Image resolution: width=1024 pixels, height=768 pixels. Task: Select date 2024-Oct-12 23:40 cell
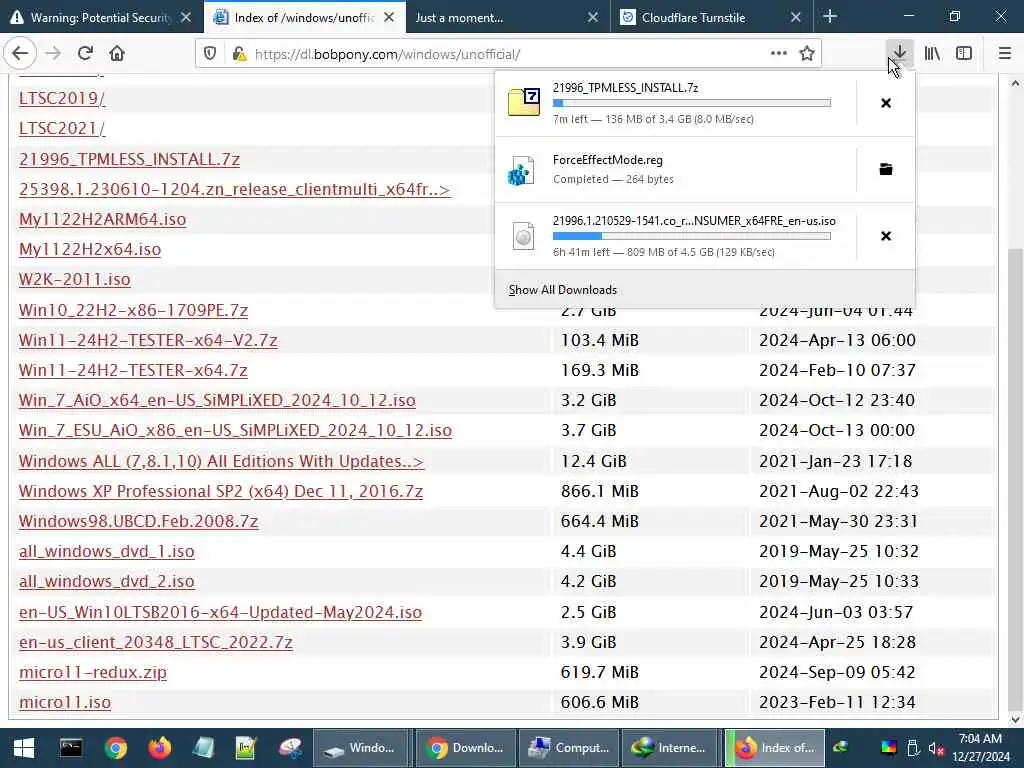click(837, 400)
